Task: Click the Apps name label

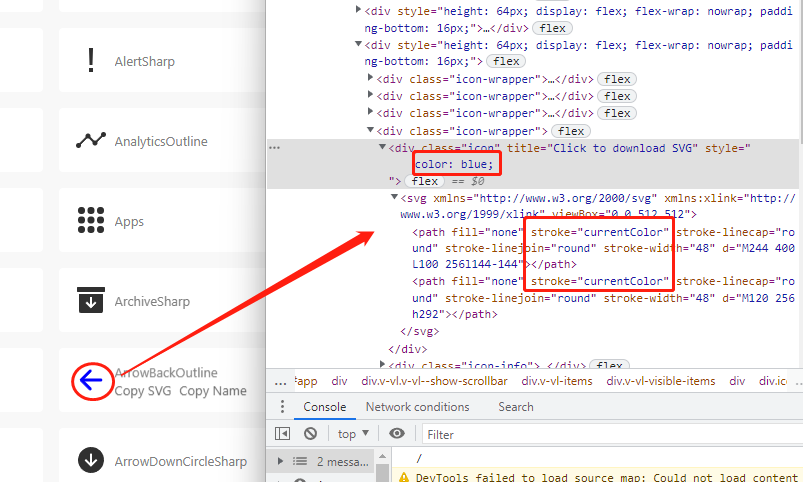Action: tap(129, 222)
